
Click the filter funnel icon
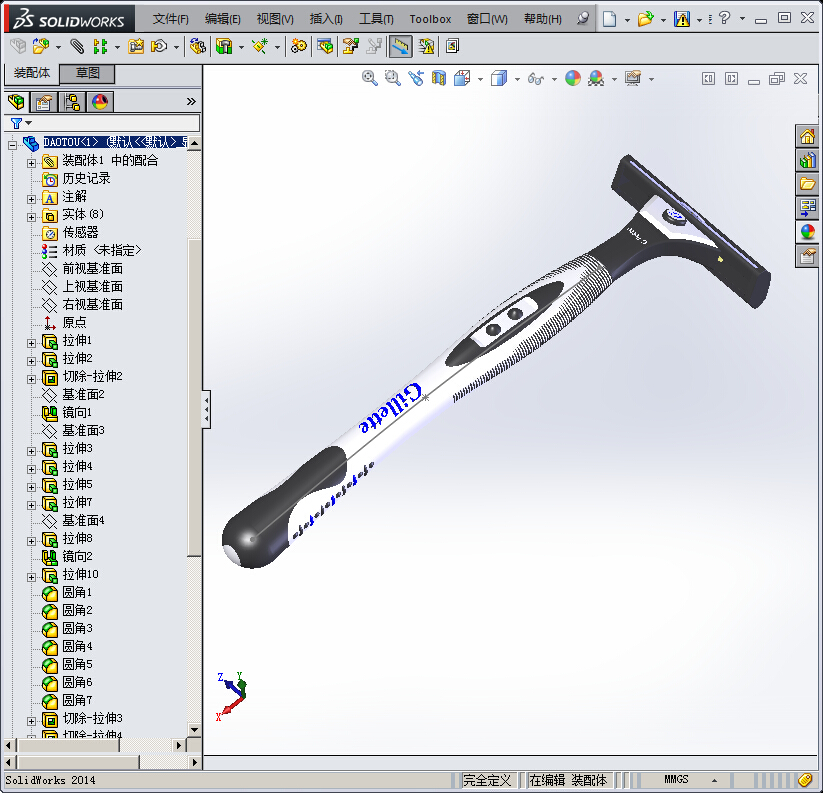tap(16, 123)
